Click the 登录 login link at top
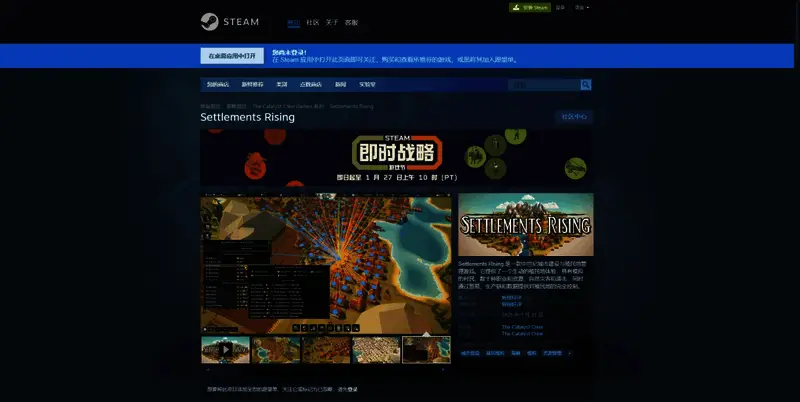800x402 pixels. [560, 7]
